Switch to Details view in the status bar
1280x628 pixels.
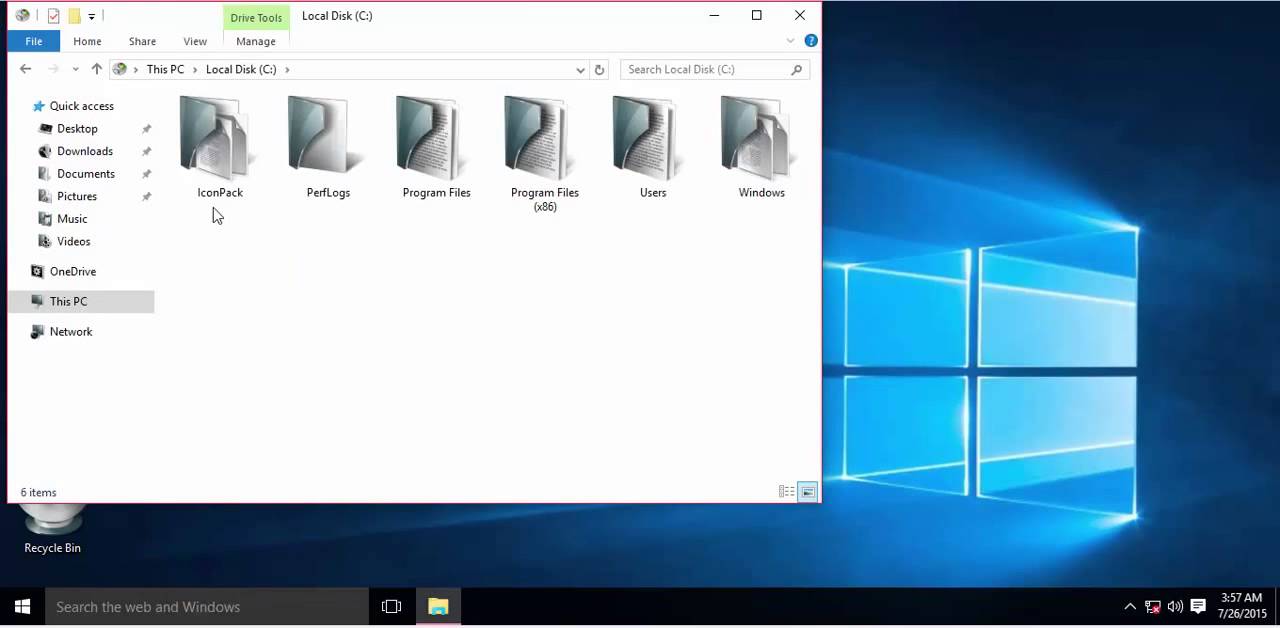point(787,491)
